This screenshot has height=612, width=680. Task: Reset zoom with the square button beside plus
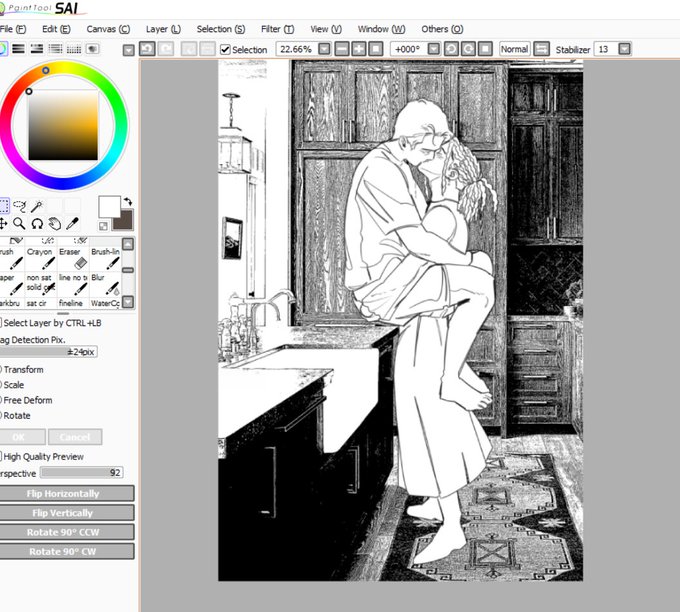tap(376, 49)
